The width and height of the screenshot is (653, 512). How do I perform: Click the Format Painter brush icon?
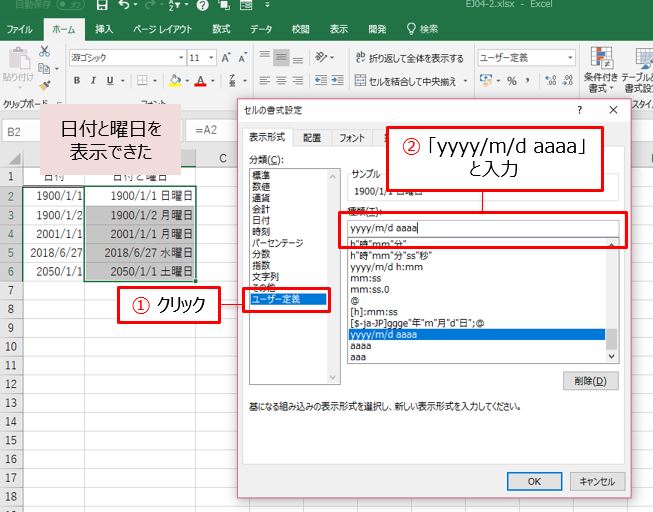coord(45,85)
